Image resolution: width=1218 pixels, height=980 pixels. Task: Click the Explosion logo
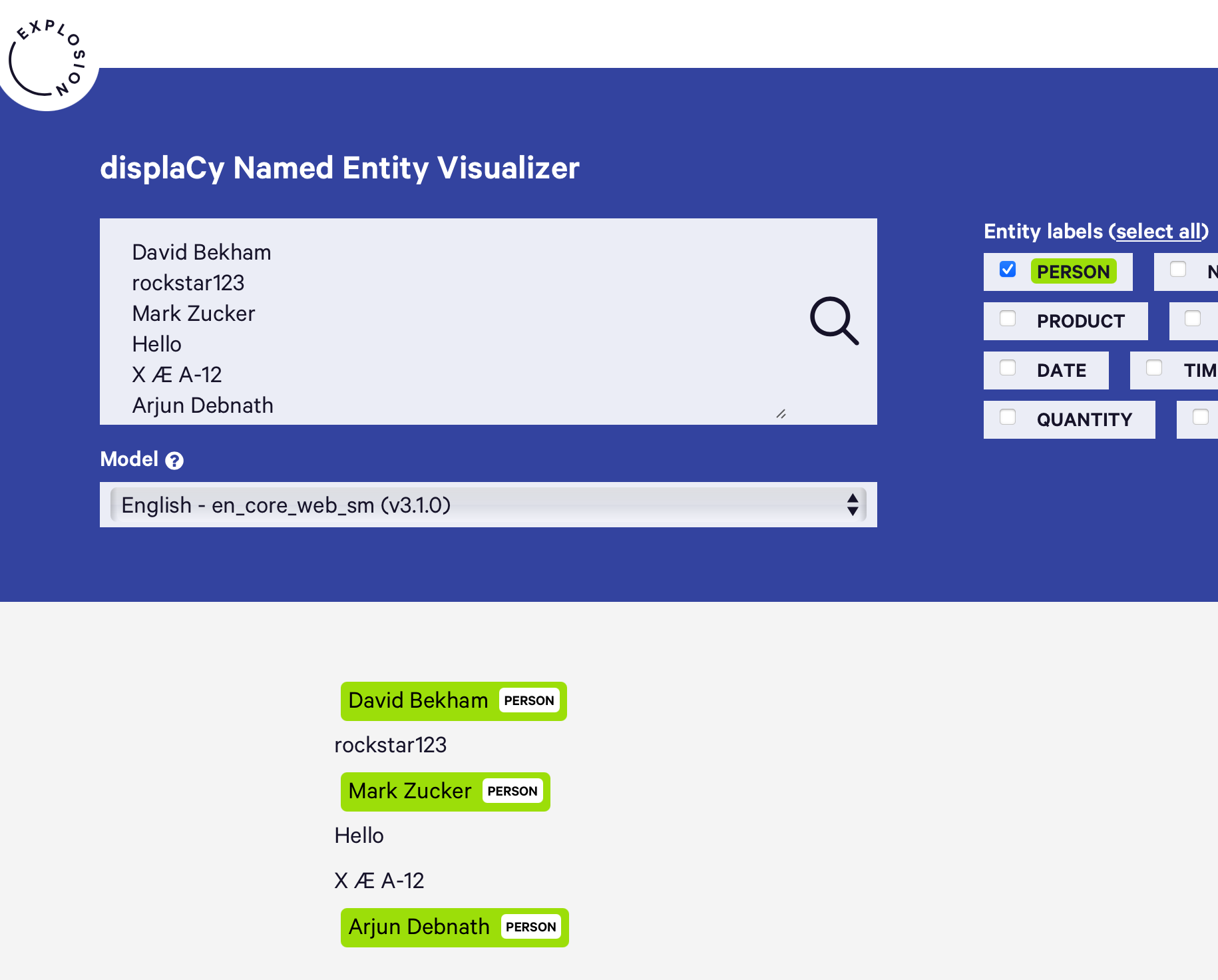tap(47, 59)
